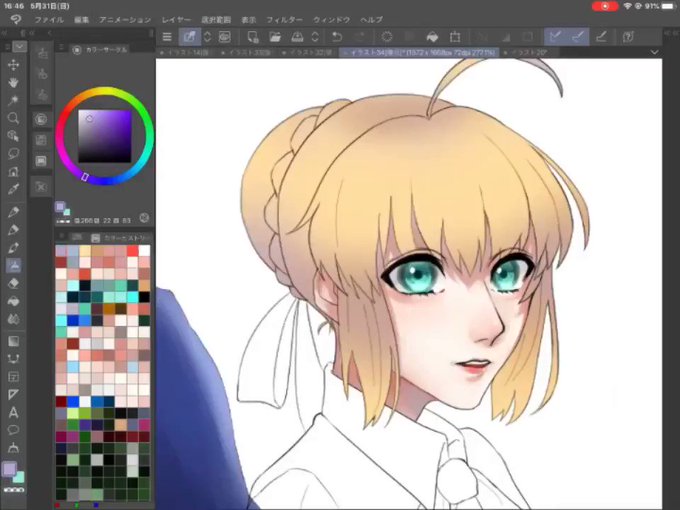Switch to transparent color chip under color wheel
This screenshot has height=510, width=680.
click(x=63, y=222)
